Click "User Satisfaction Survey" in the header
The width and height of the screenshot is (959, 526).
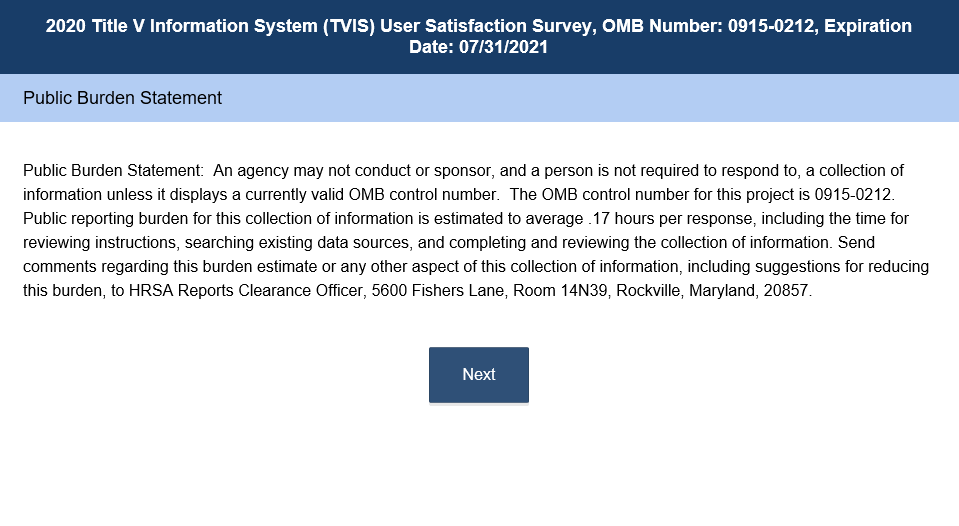(x=485, y=26)
